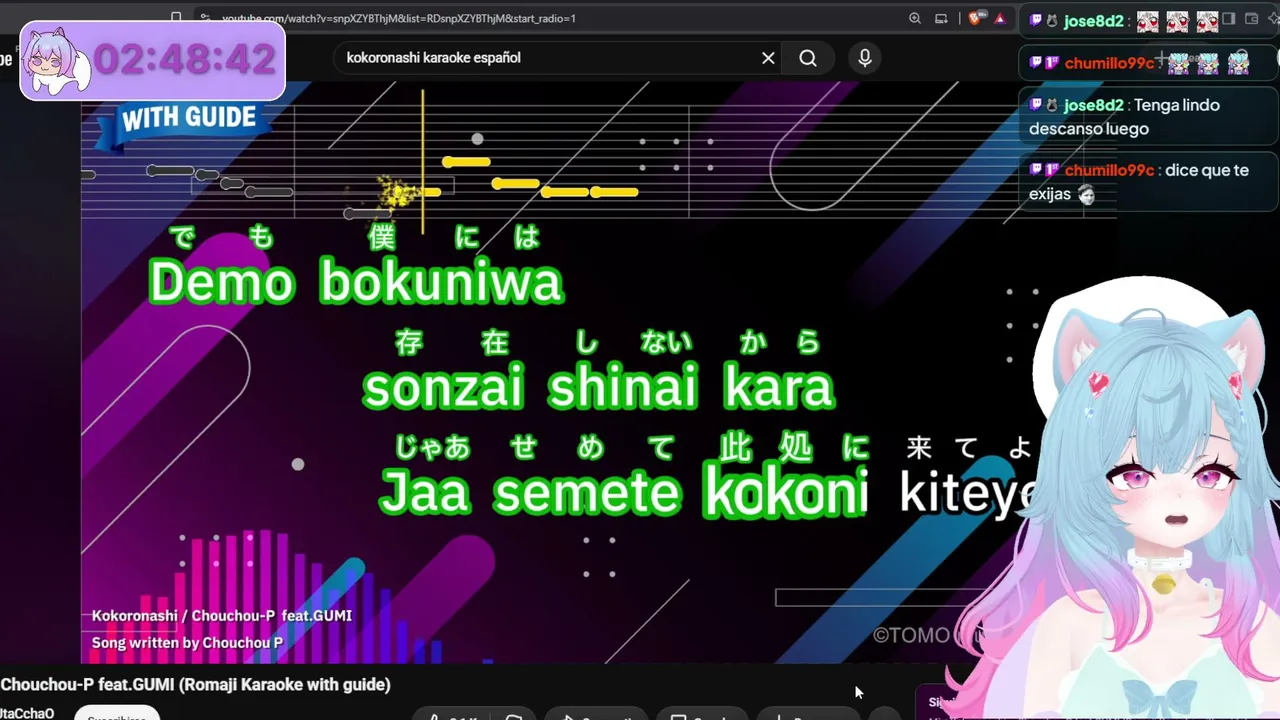Click the Brave Rewards triangle icon
The height and width of the screenshot is (720, 1280).
pos(999,18)
